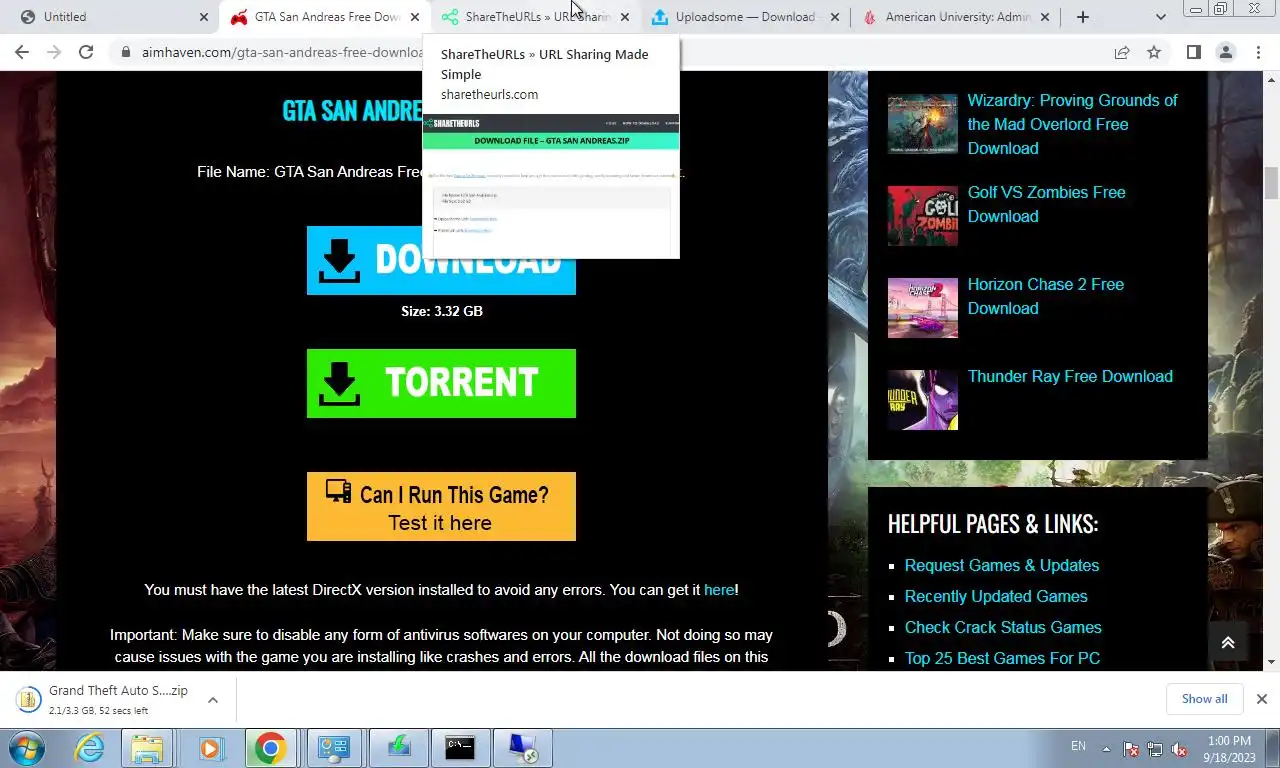Screen dimensions: 1280x768
Task: Open the Chrome three-dot menu
Action: coord(1257,52)
